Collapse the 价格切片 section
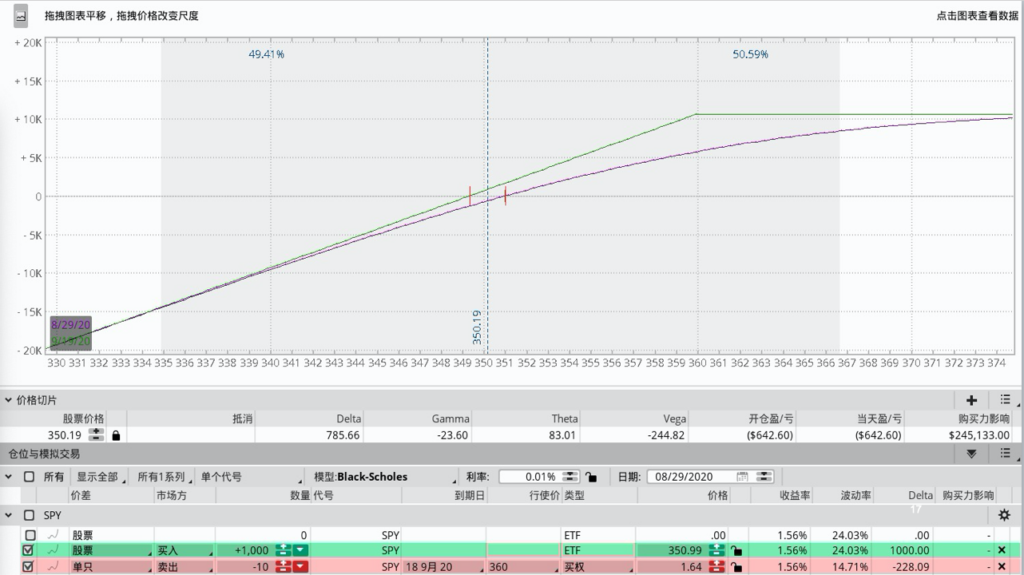Screen dimensions: 1024x575 (x=10, y=399)
